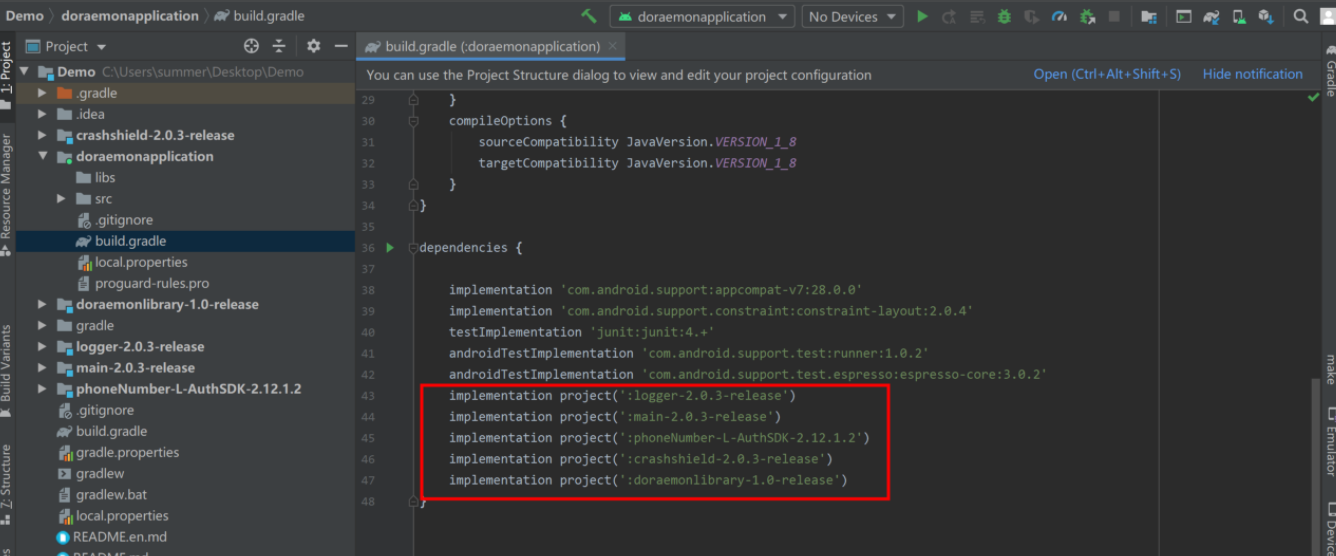
Task: Sync Project with Gradle Files elephant icon
Action: click(x=1212, y=16)
